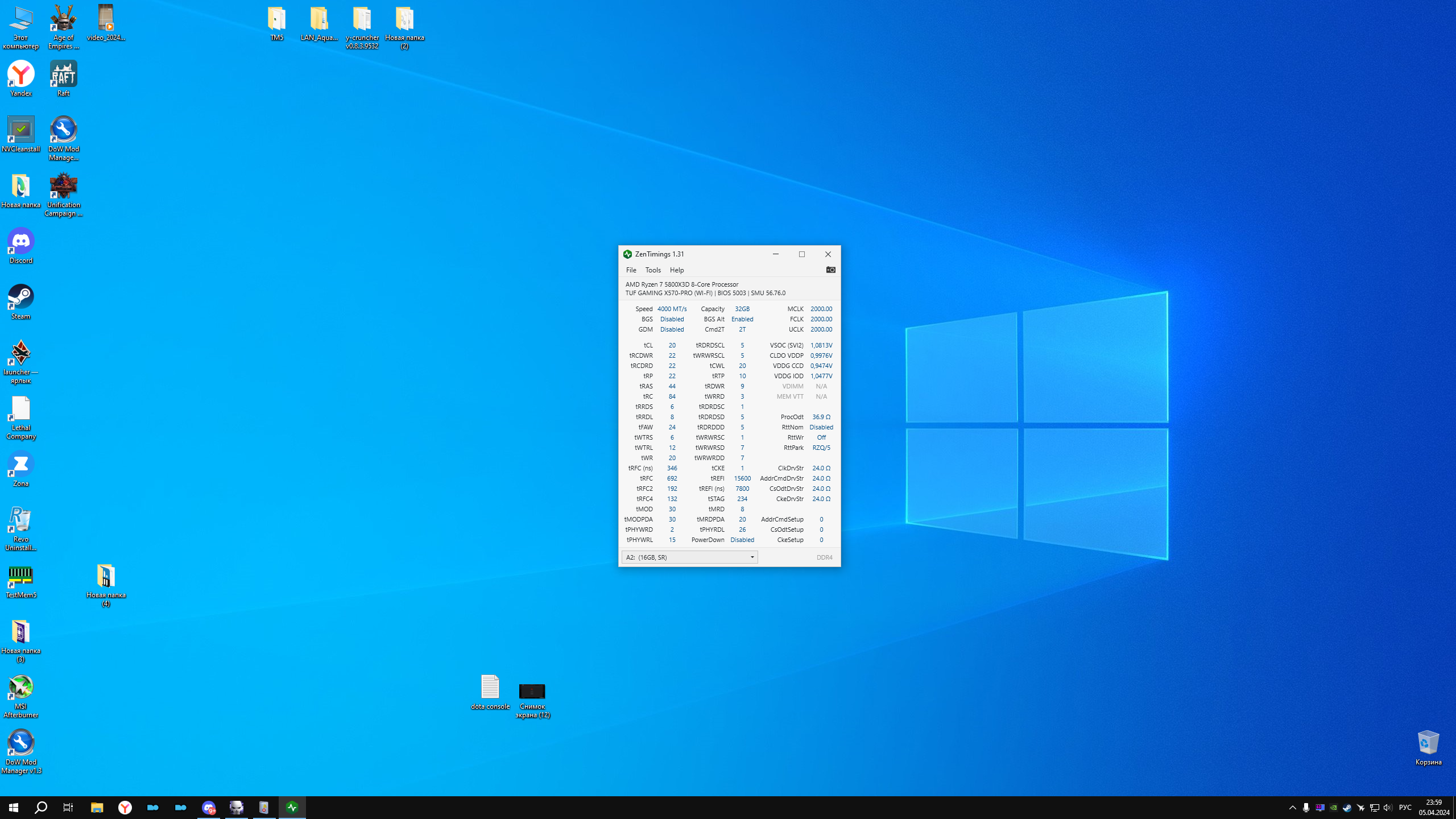Click the Корзина recycle bin icon

1428,743
